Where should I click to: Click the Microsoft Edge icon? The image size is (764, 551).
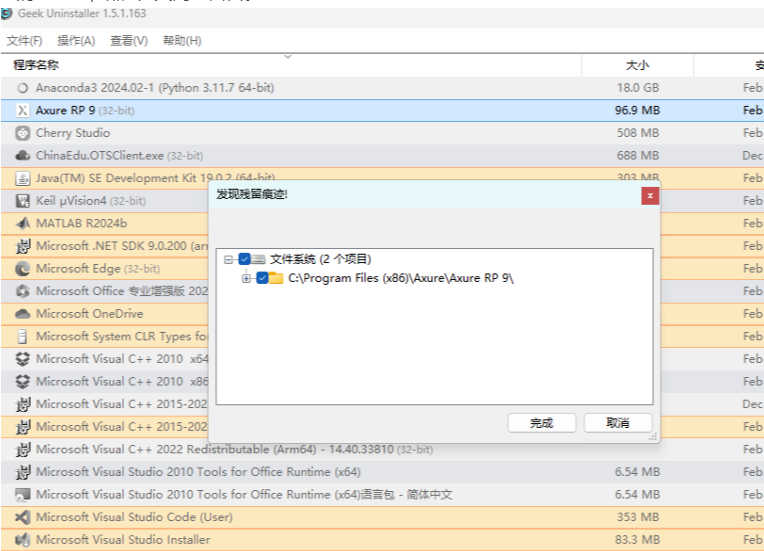tap(22, 268)
